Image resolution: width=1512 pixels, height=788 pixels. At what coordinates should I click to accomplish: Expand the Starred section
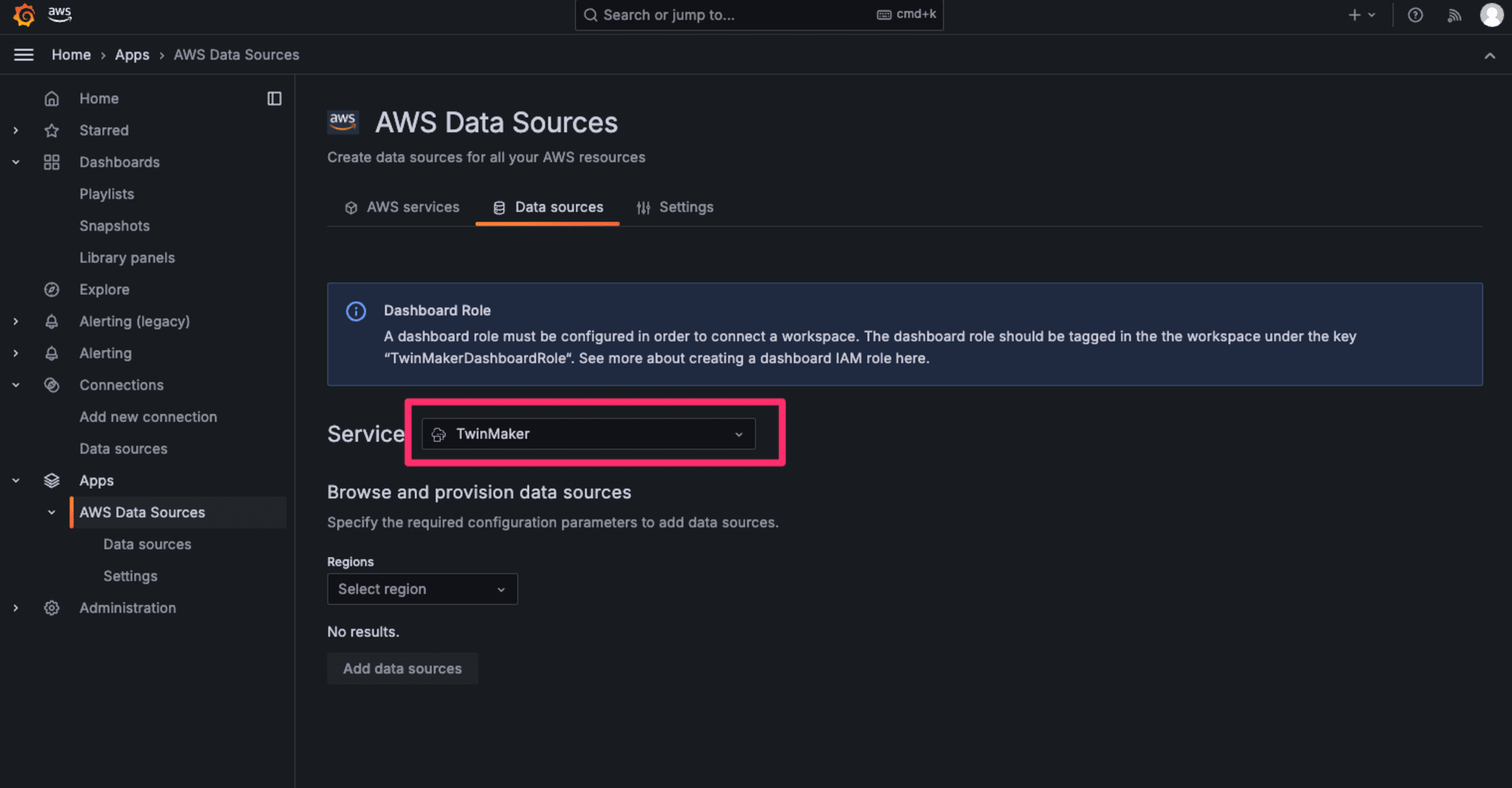click(16, 130)
